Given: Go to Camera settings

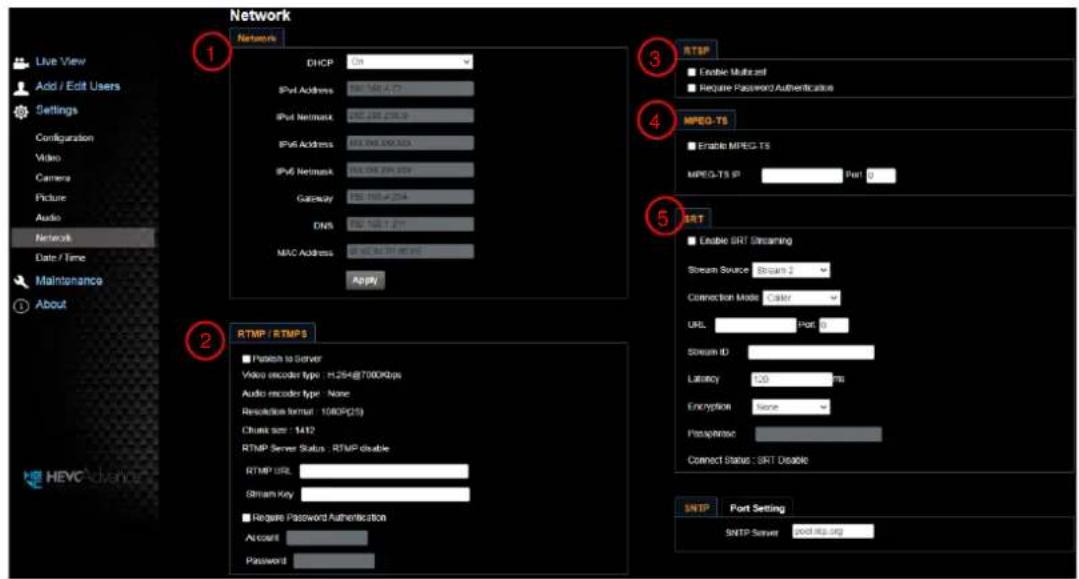Looking at the screenshot, I should point(53,178).
